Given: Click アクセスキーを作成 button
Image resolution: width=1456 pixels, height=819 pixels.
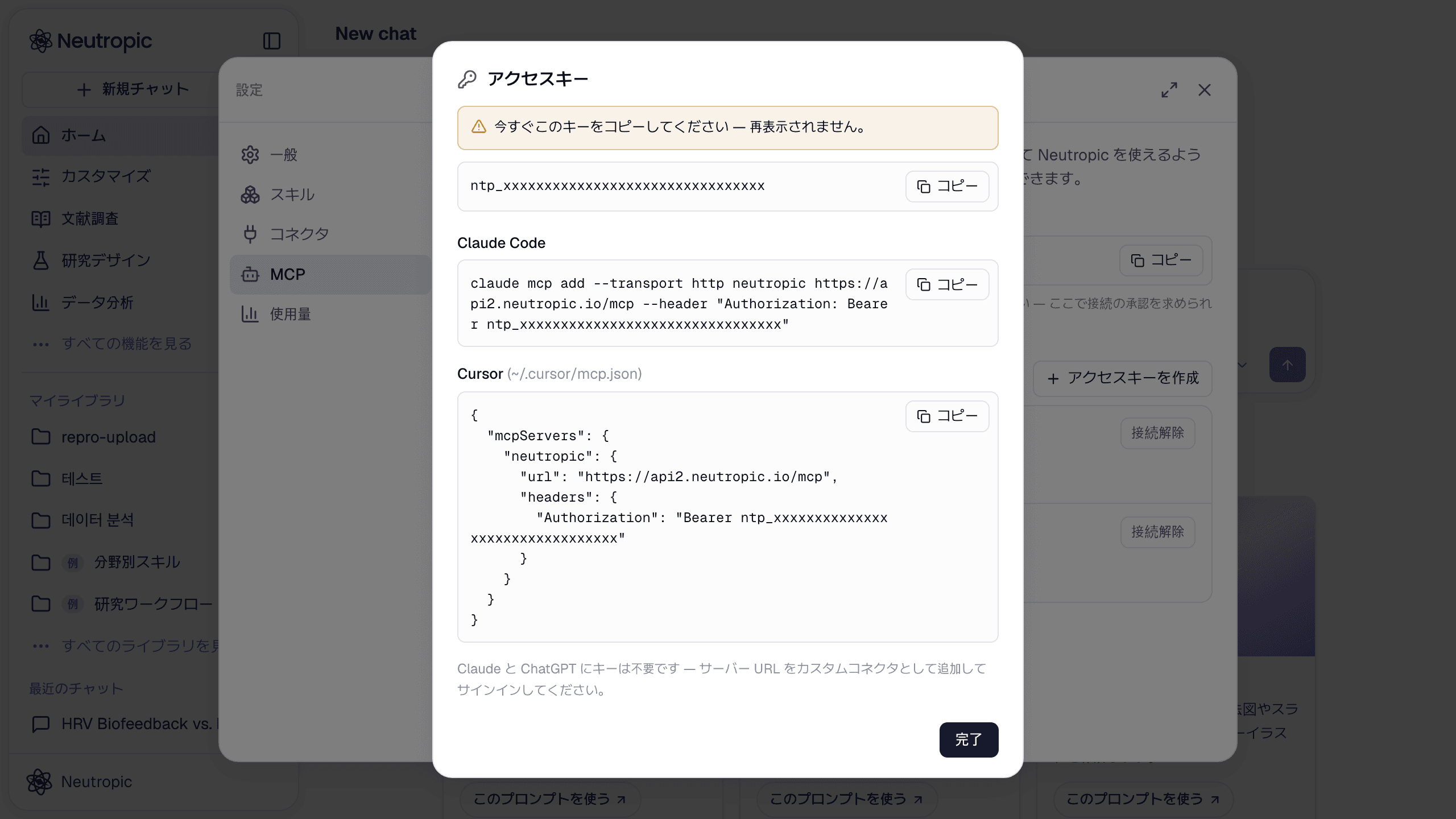Looking at the screenshot, I should (x=1123, y=378).
